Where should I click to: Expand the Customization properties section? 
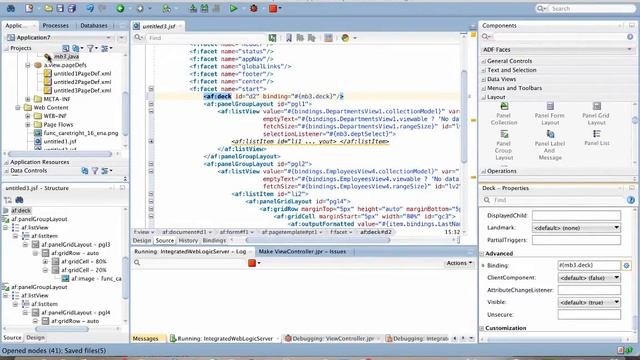click(483, 328)
